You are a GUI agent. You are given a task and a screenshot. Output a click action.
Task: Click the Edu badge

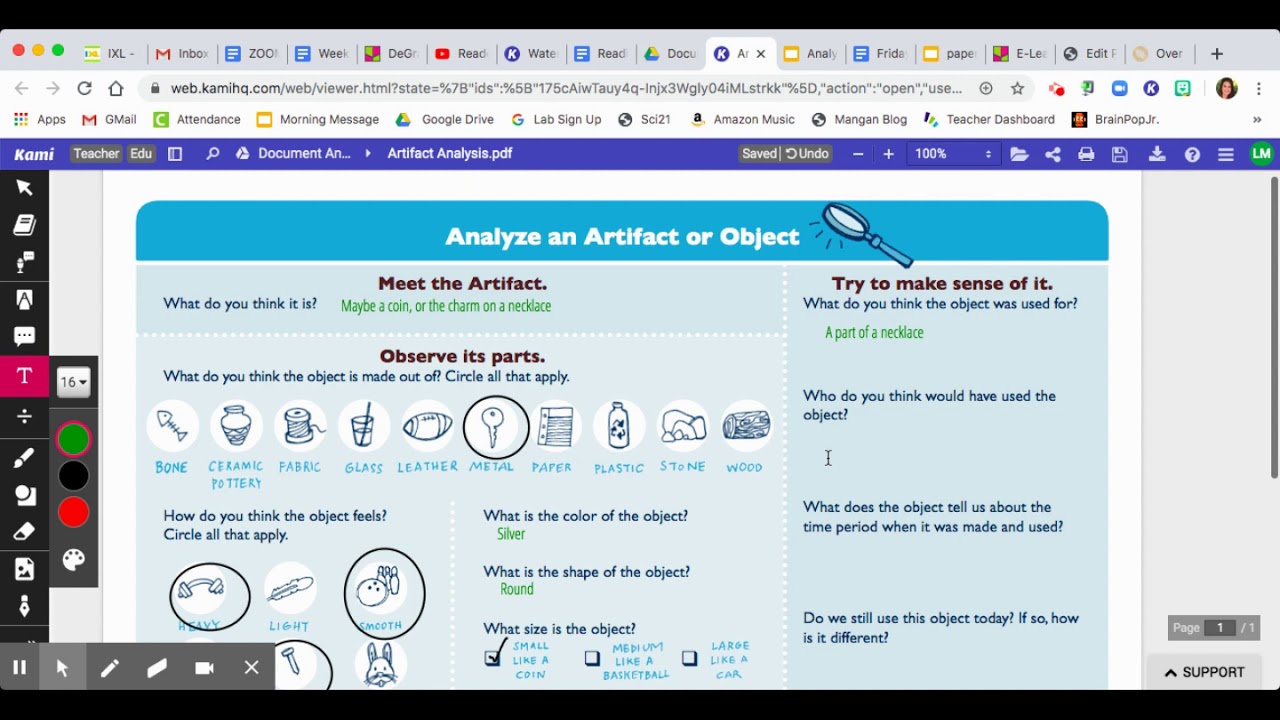click(x=141, y=154)
